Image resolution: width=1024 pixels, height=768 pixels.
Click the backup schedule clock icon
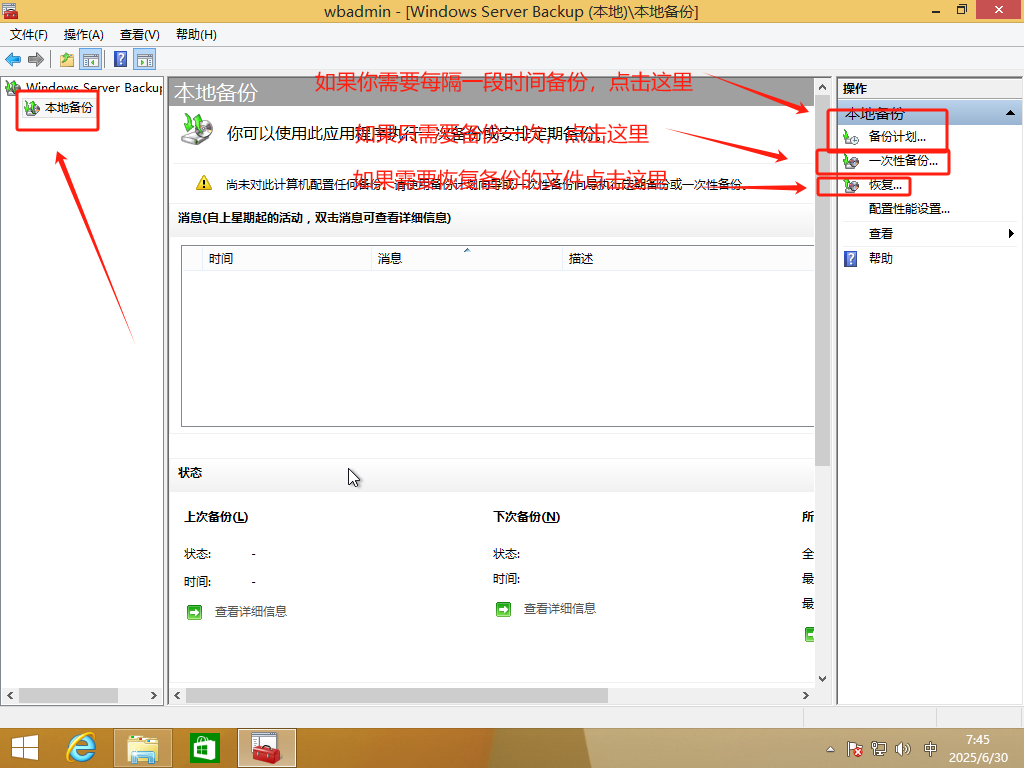[x=851, y=137]
